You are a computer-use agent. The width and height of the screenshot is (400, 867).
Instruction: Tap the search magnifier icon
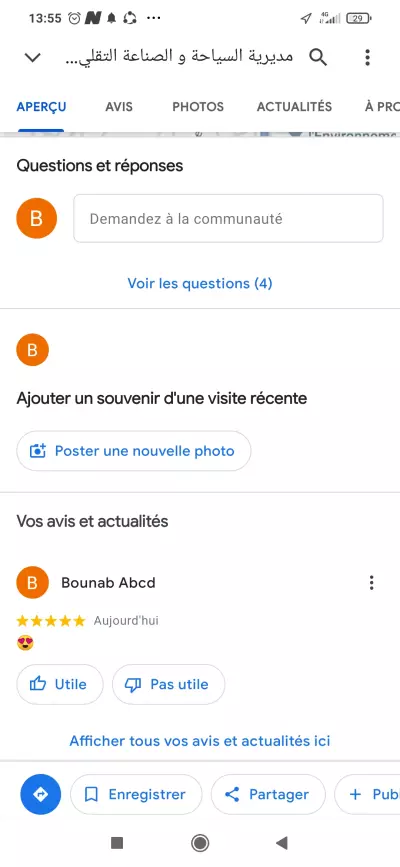[318, 57]
